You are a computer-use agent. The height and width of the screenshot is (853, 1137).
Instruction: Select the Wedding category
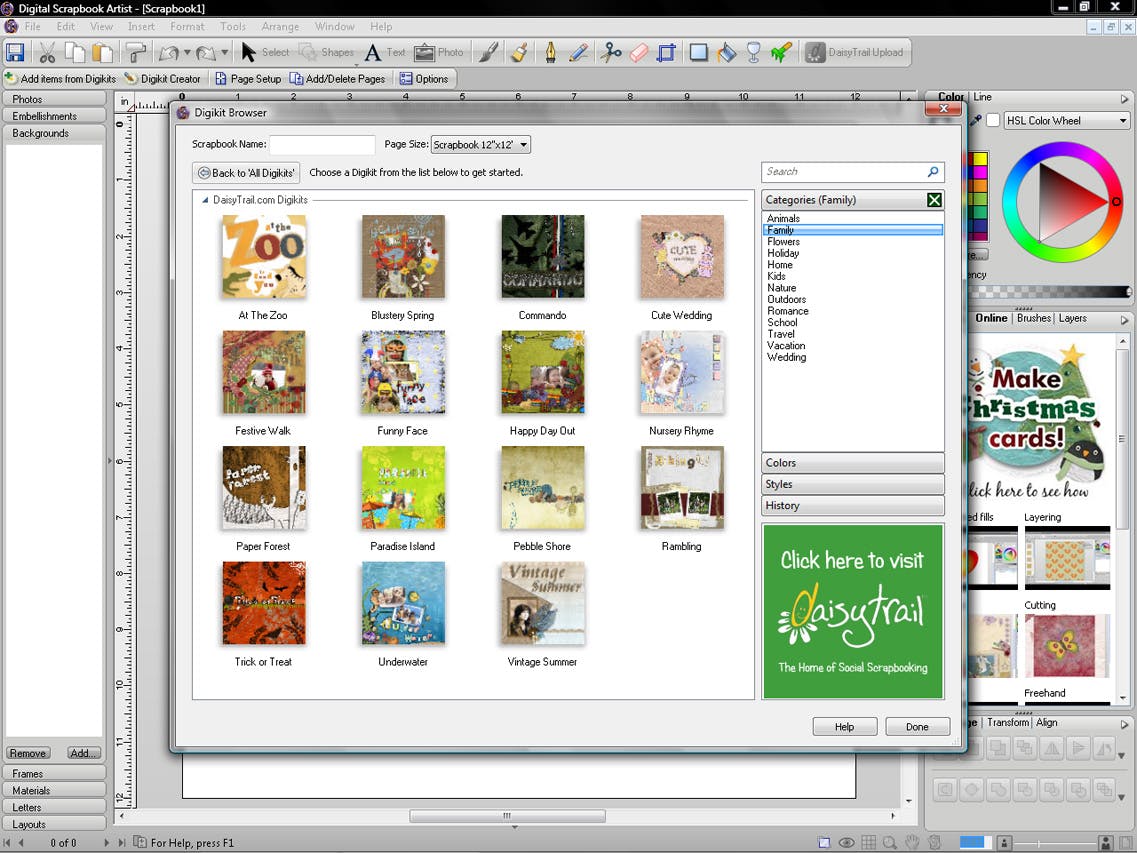(787, 357)
